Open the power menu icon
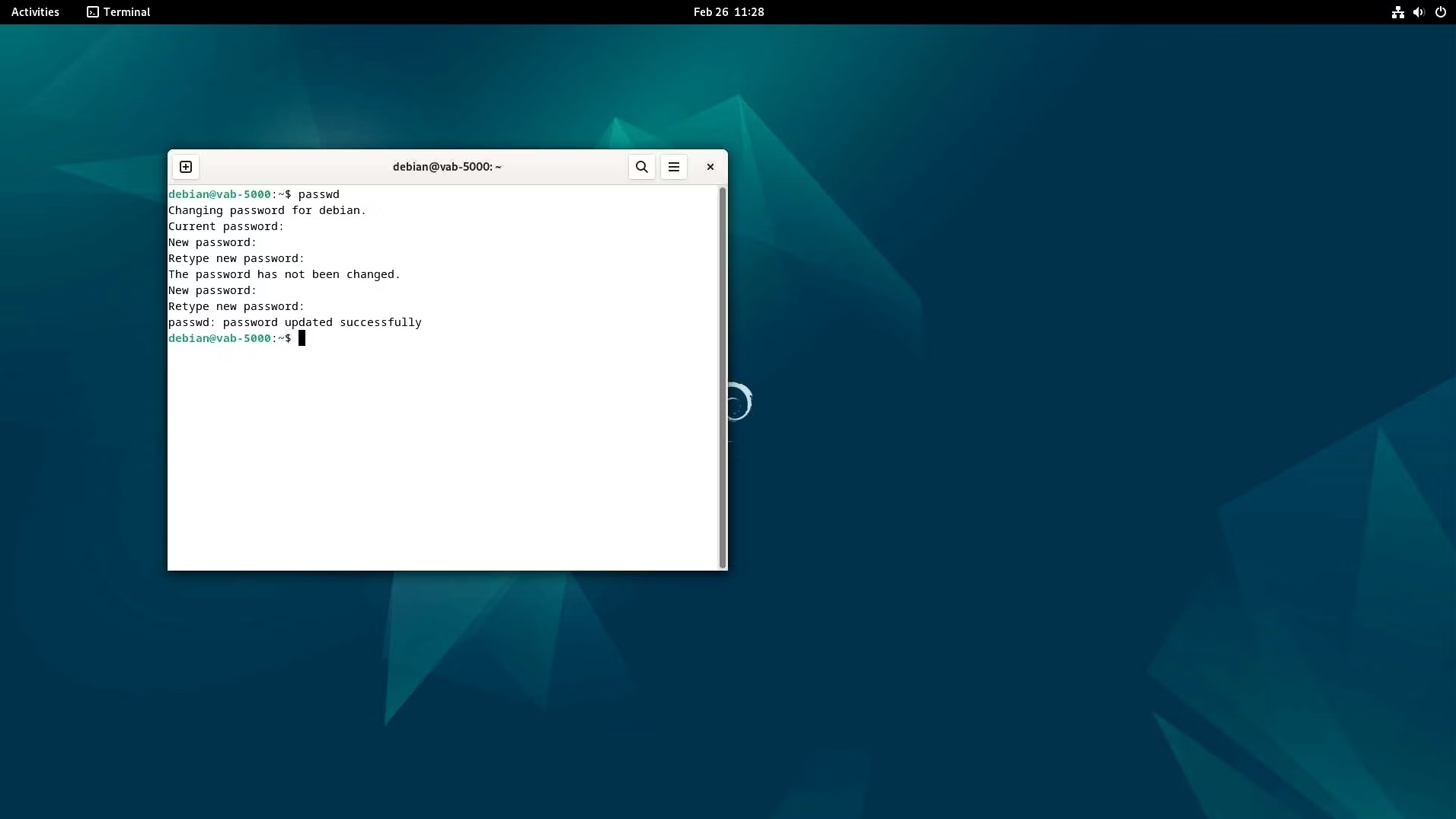Viewport: 1456px width, 819px height. 1441,12
